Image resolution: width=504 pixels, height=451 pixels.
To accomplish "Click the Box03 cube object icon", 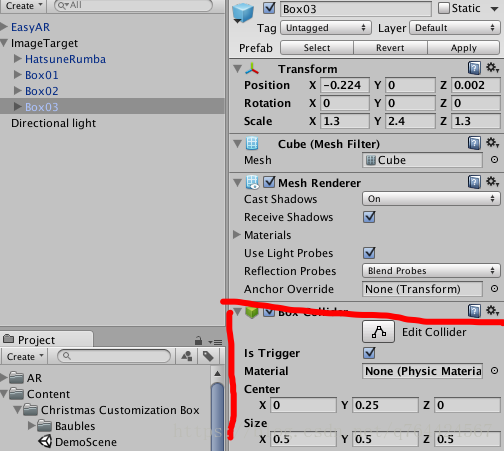I will point(243,13).
